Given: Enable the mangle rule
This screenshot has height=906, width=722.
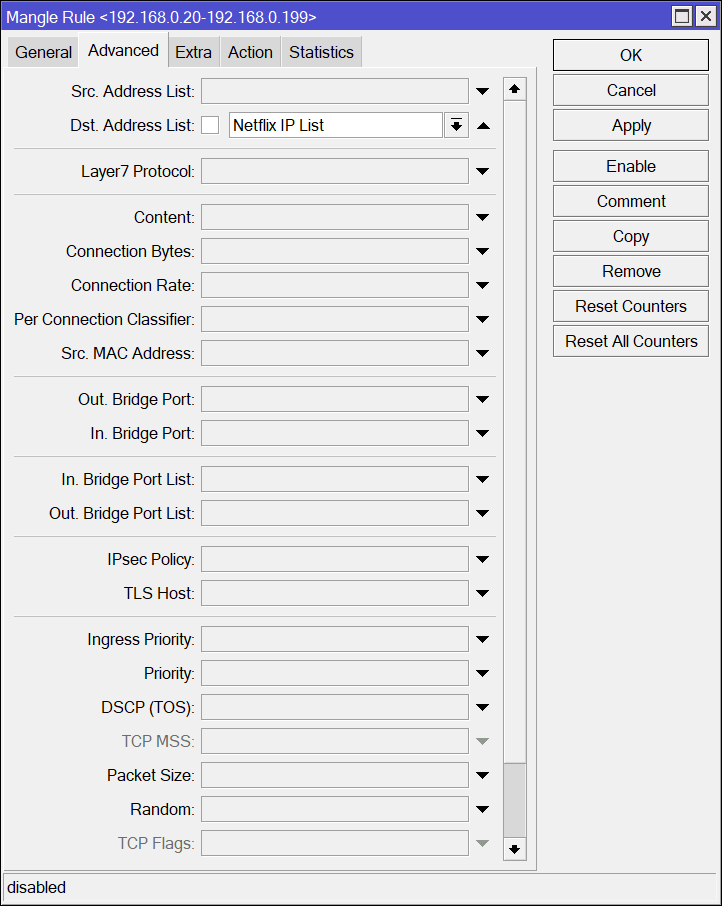Looking at the screenshot, I should click(x=631, y=166).
